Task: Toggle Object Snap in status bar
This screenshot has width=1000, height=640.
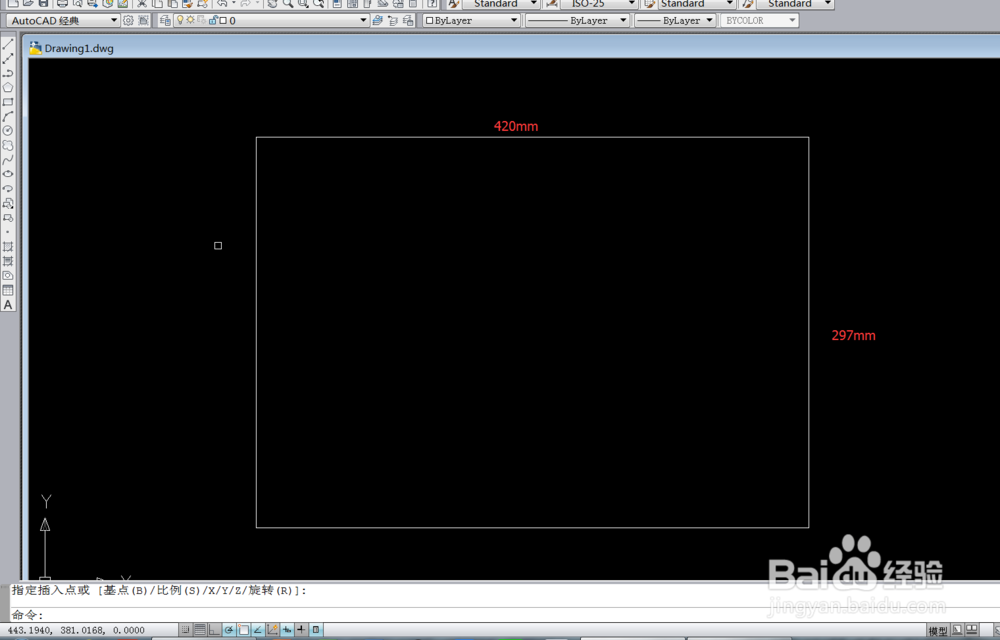Action: [x=244, y=630]
